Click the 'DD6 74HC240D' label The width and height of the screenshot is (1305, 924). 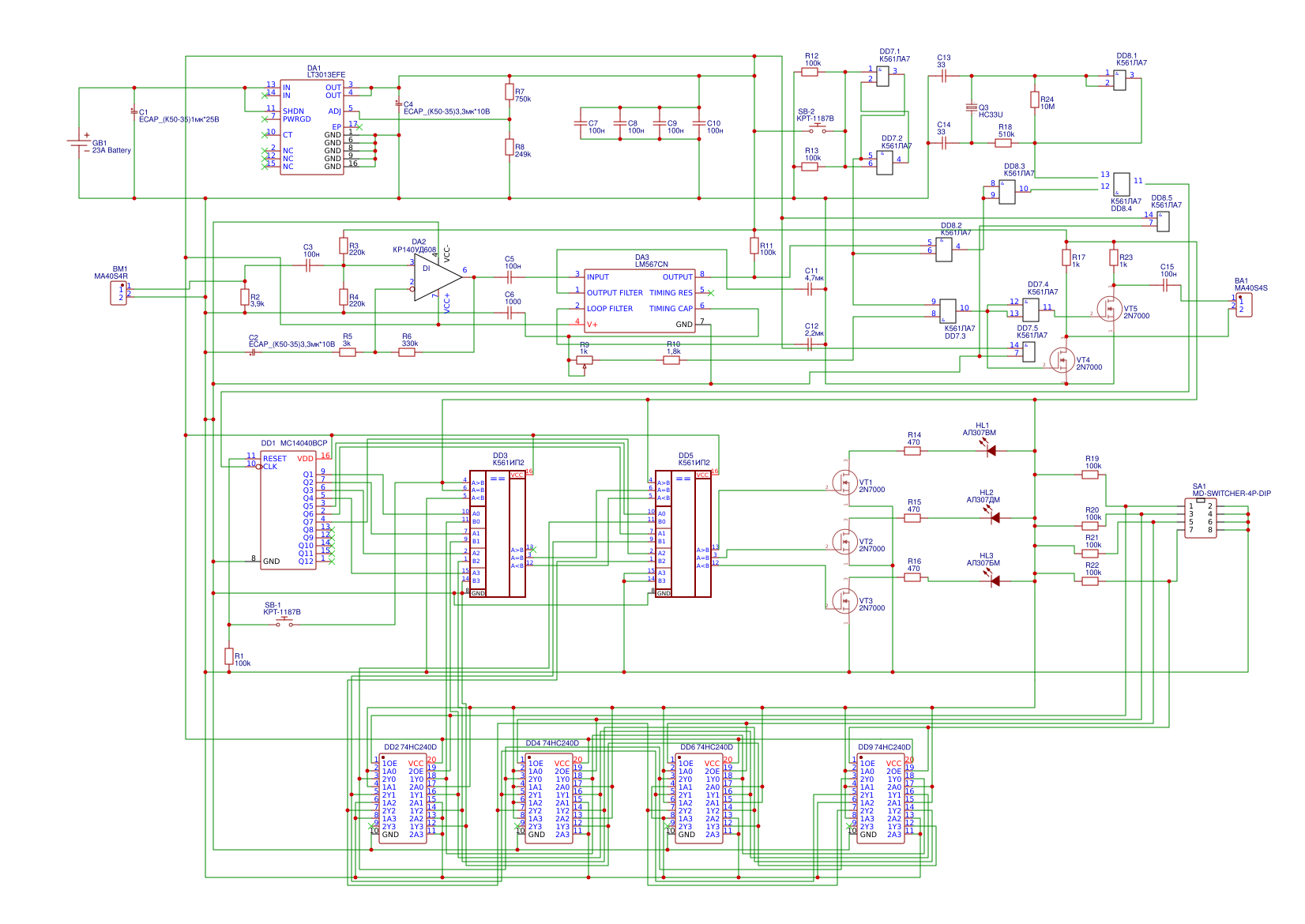tap(706, 747)
